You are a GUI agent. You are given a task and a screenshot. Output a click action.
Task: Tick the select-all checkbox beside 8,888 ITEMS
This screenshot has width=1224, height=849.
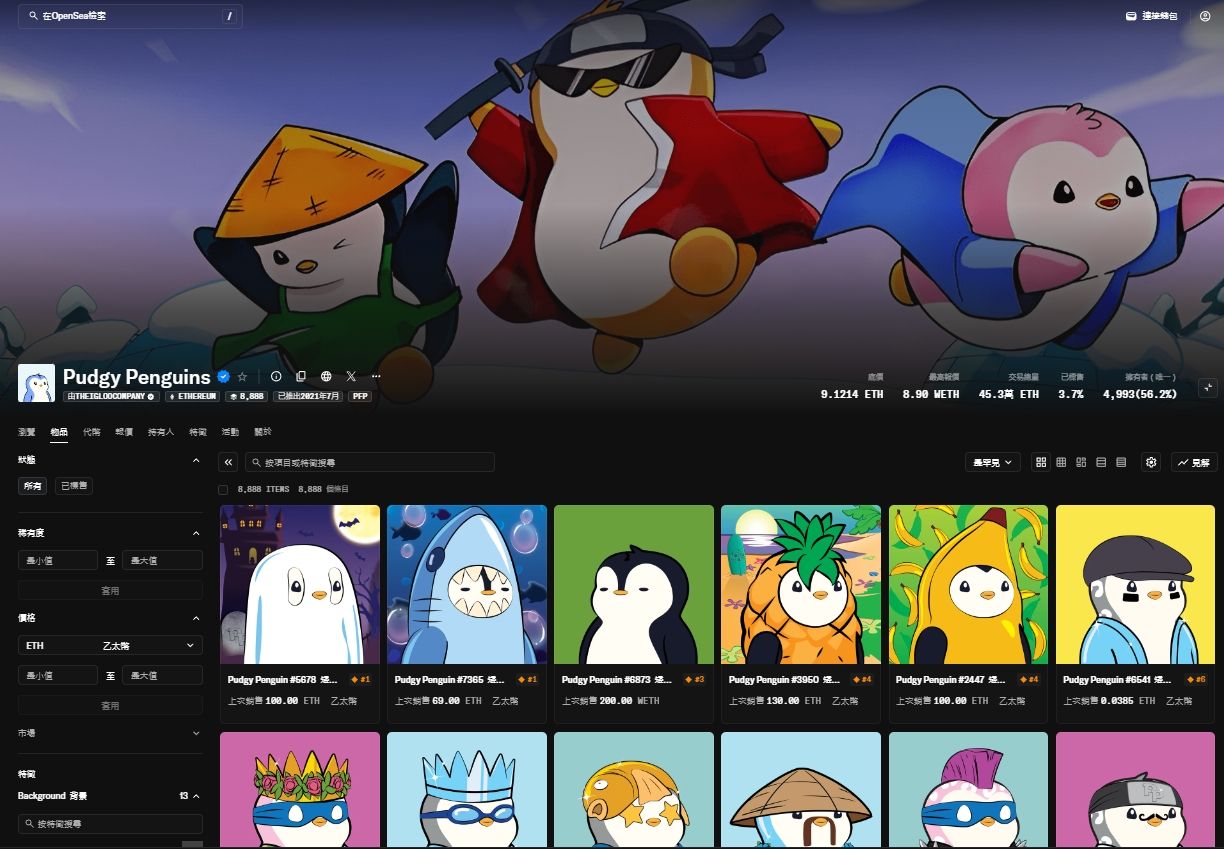point(223,489)
